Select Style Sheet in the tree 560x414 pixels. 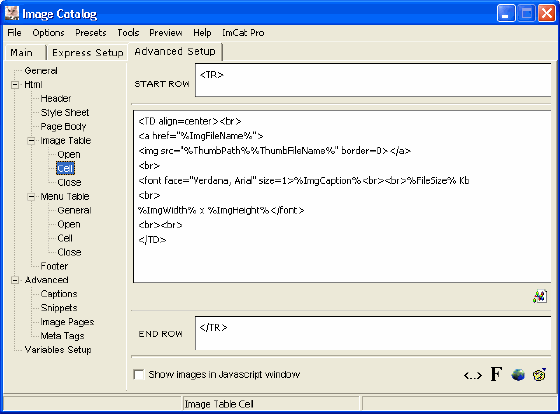(65, 113)
